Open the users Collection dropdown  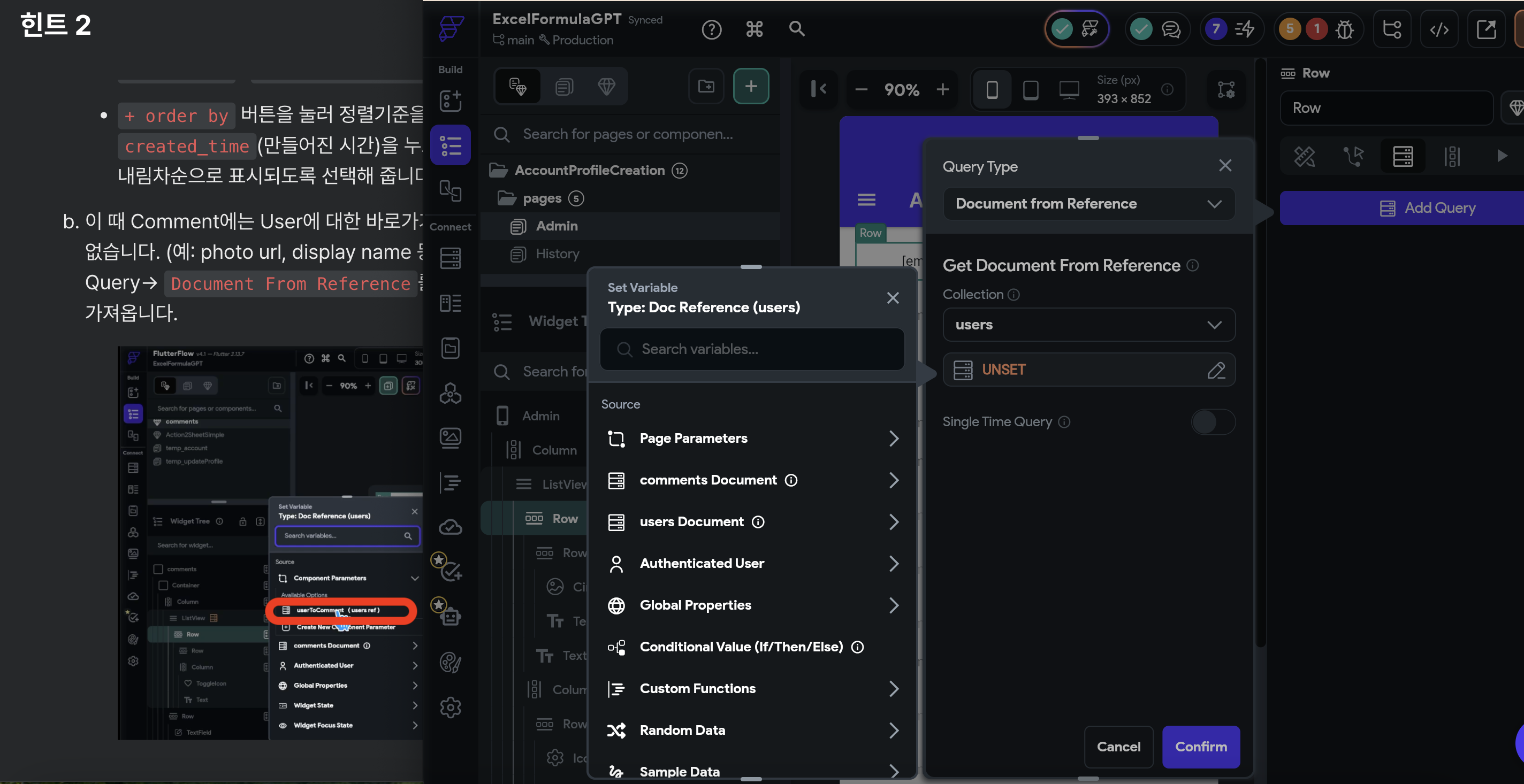[x=1088, y=325]
